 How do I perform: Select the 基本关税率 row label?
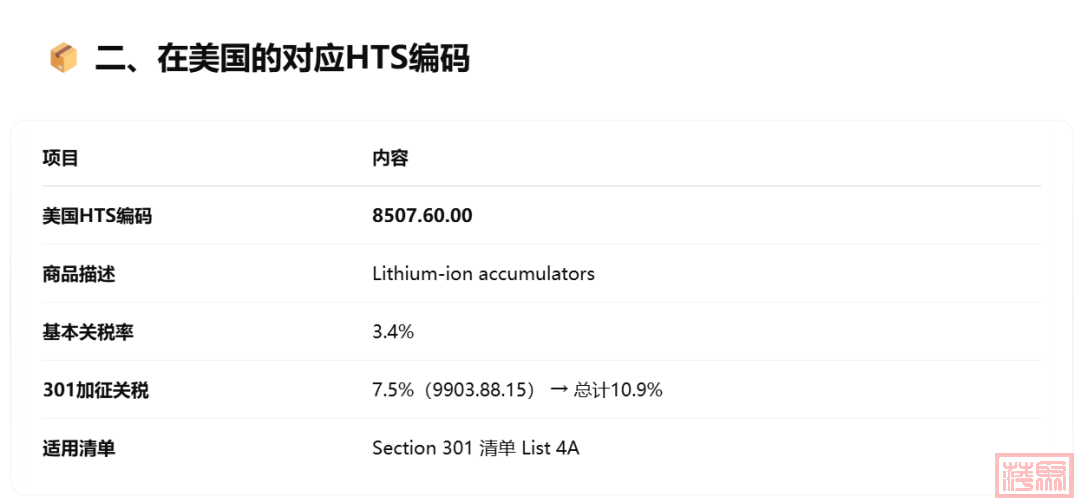pos(88,332)
